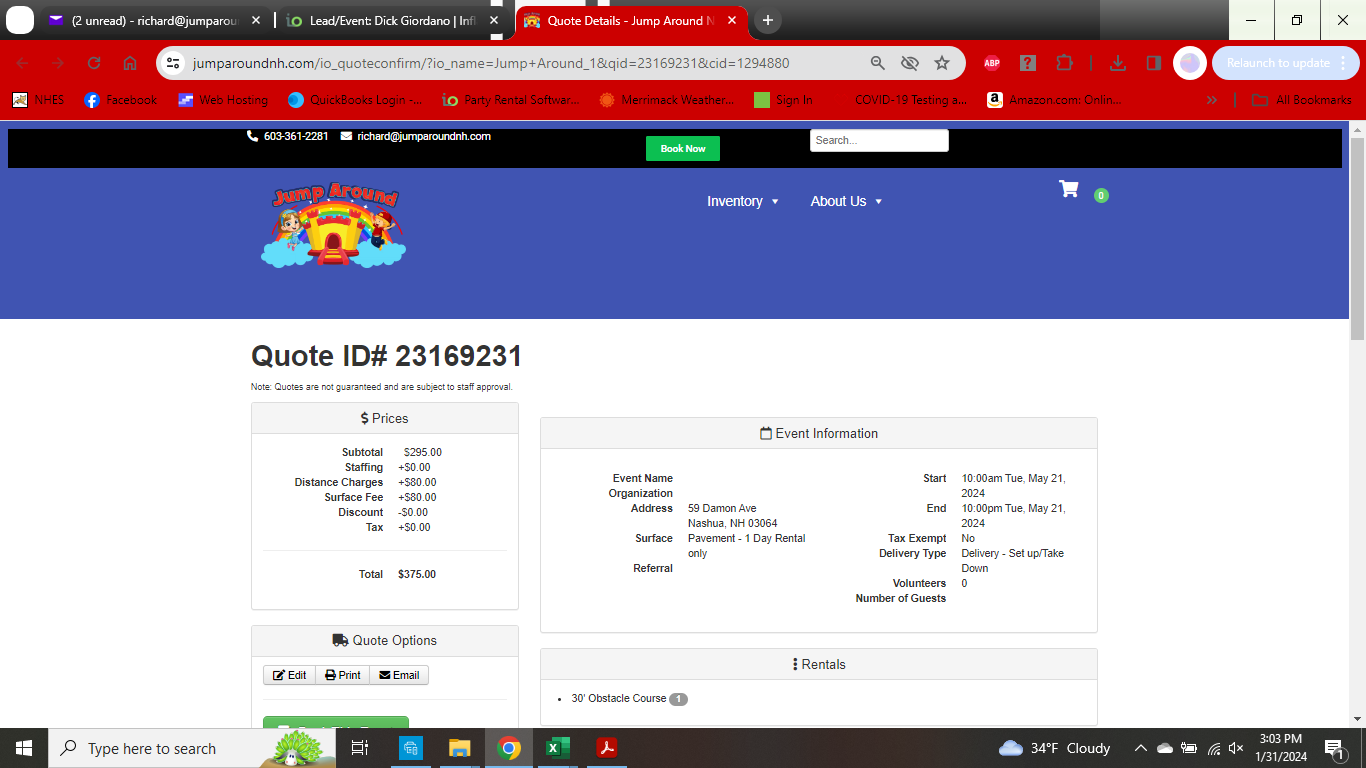Click the Edit quote button

(290, 675)
